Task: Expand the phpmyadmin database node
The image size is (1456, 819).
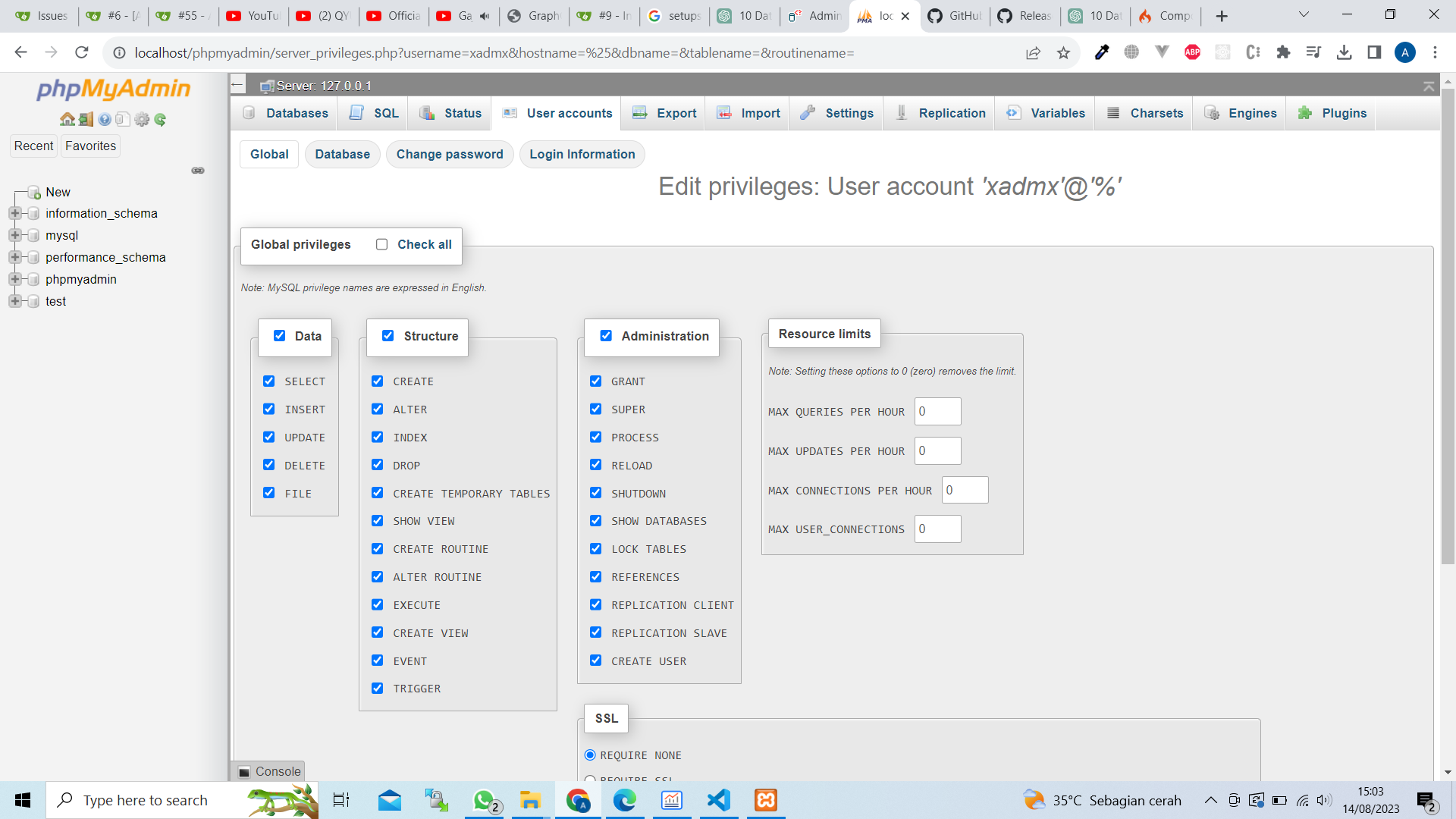Action: click(x=14, y=279)
